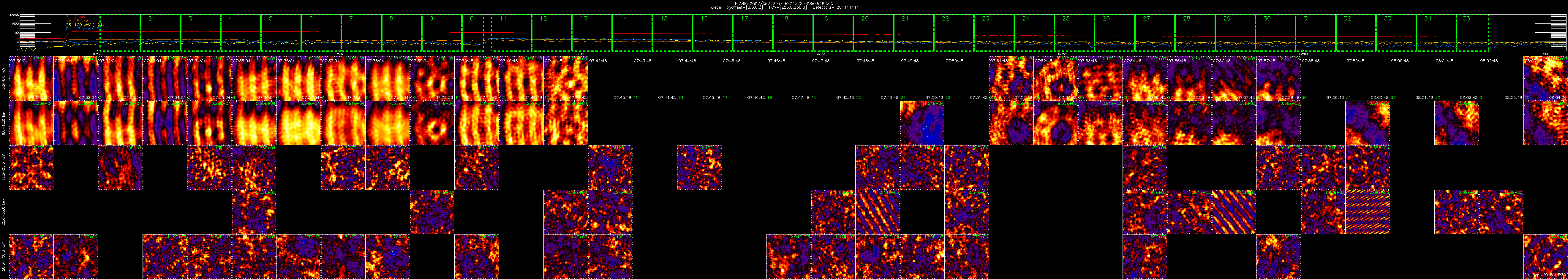Open the 3.0–6.0 keV image at 07:35:04
The height and width of the screenshot is (279, 1568).
254,78
